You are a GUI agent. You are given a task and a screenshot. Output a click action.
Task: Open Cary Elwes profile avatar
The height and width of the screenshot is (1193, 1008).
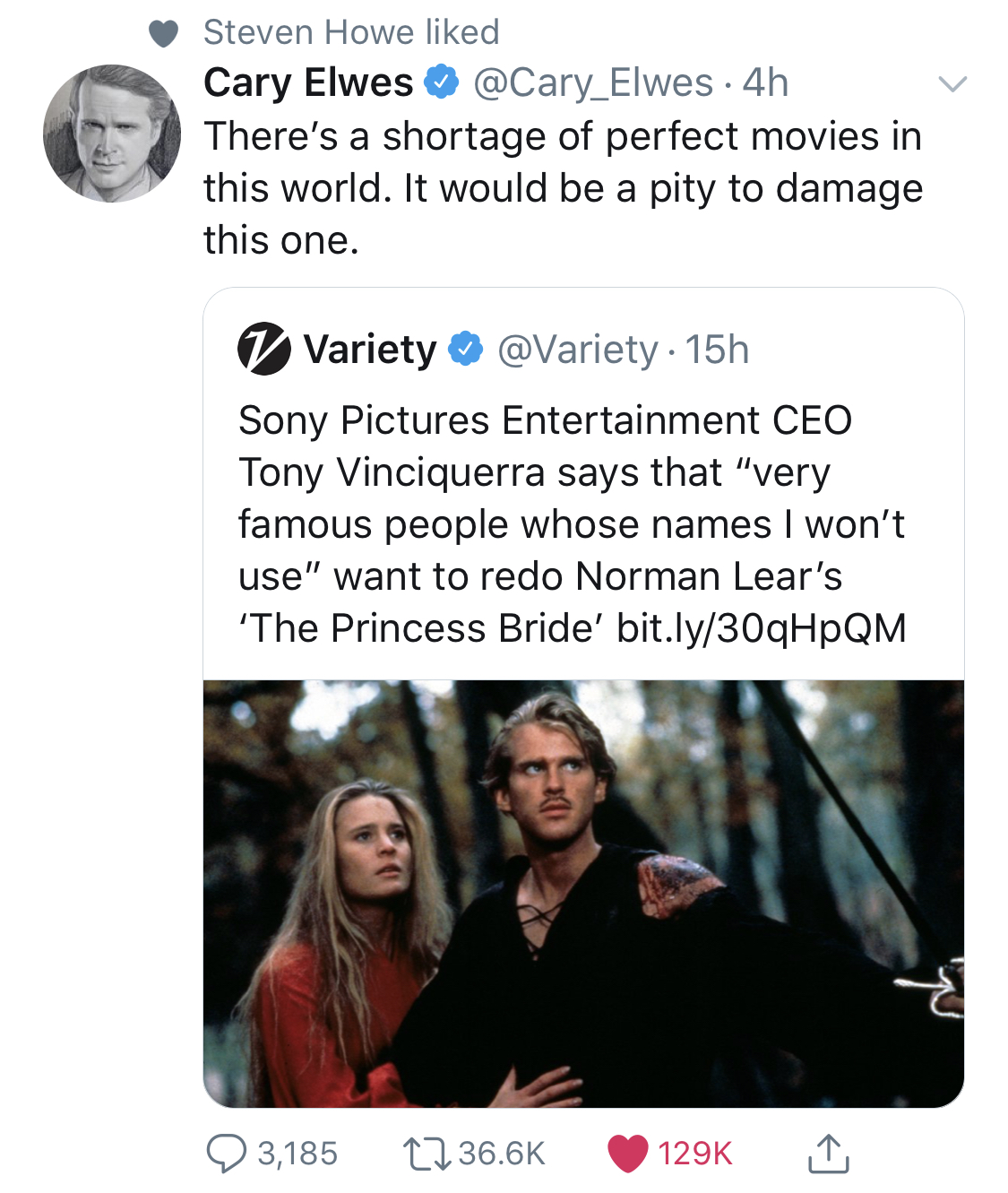112,133
